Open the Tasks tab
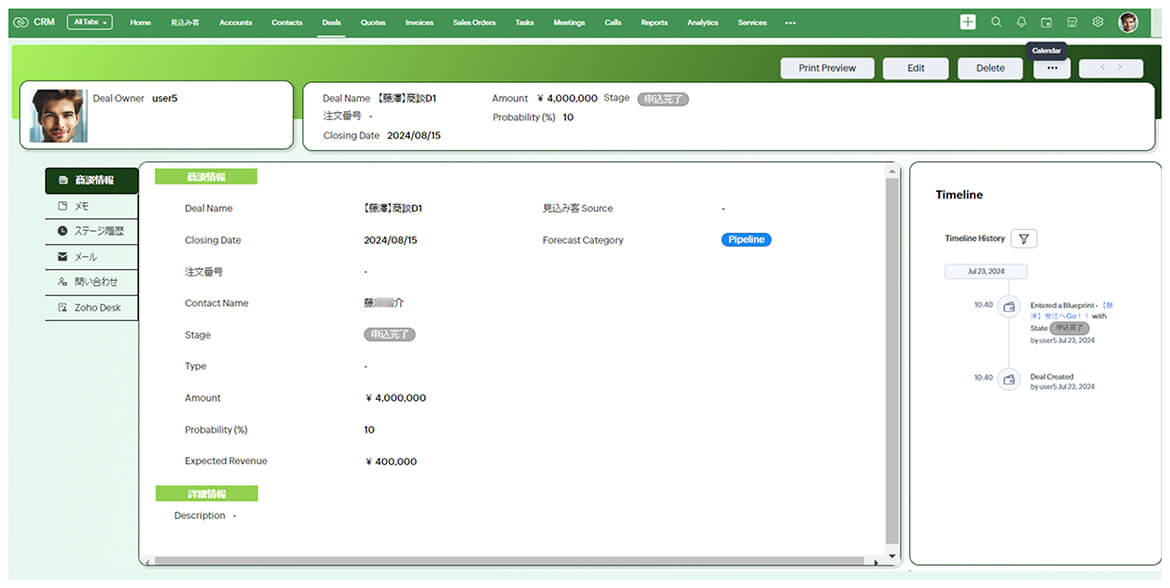The height and width of the screenshot is (588, 1170). (525, 22)
